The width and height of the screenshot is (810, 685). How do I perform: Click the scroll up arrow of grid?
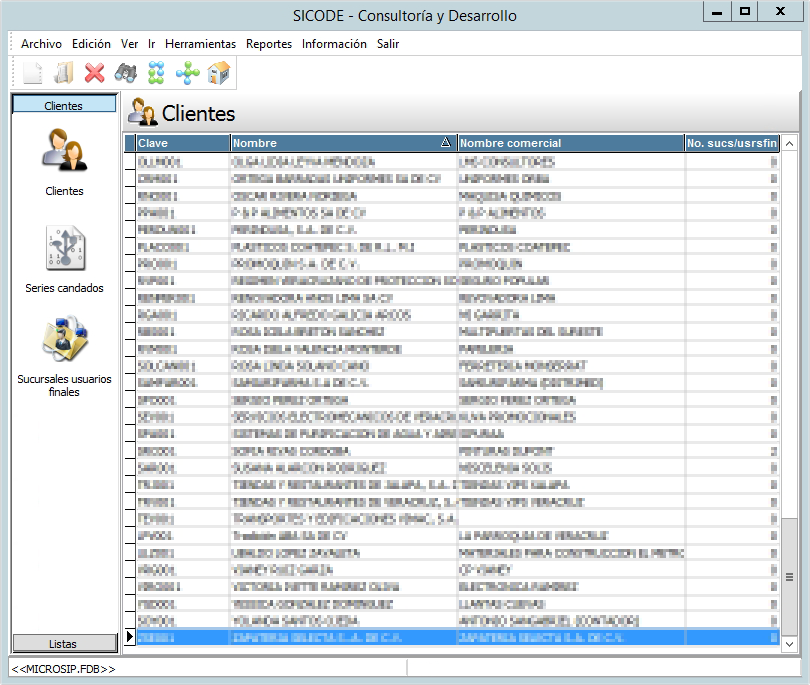click(790, 144)
